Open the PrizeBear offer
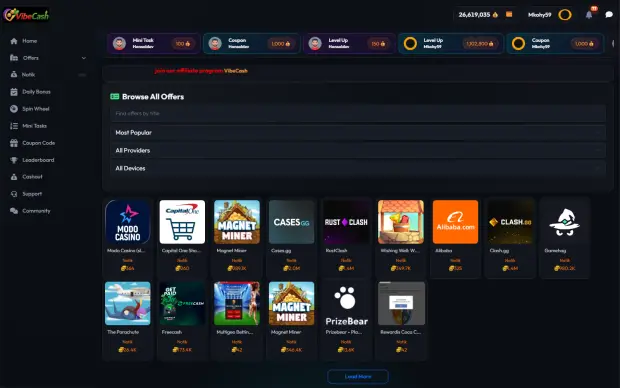 click(x=346, y=319)
